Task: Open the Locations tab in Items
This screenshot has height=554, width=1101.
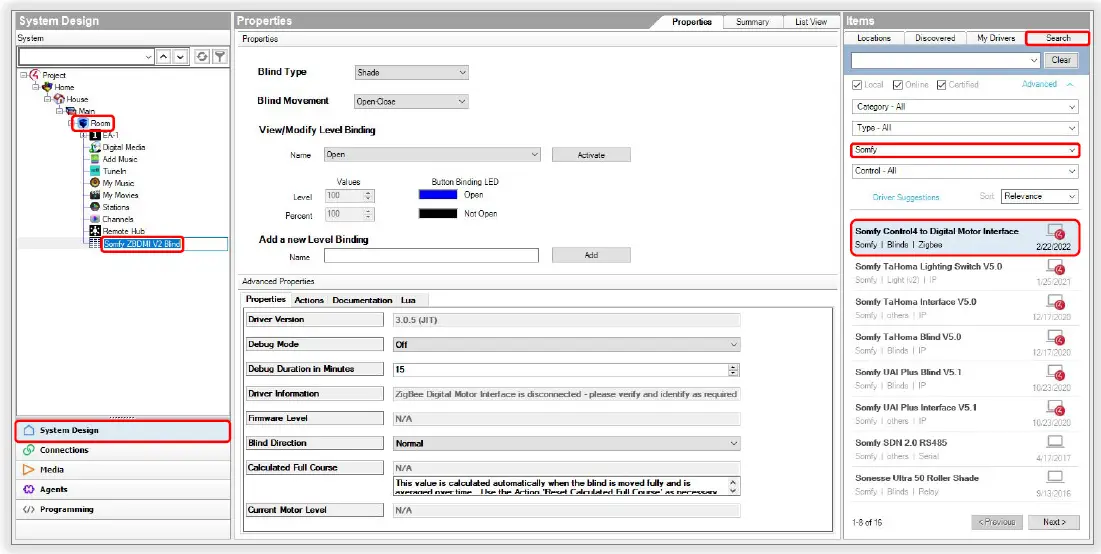Action: (x=873, y=38)
